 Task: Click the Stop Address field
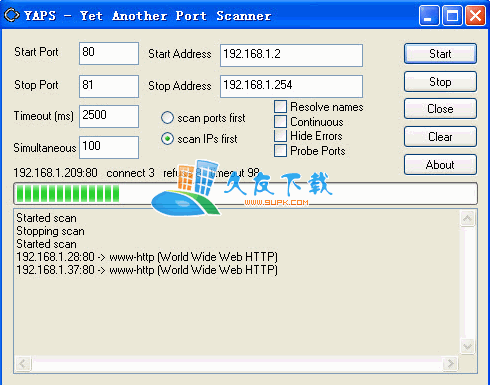(291, 86)
